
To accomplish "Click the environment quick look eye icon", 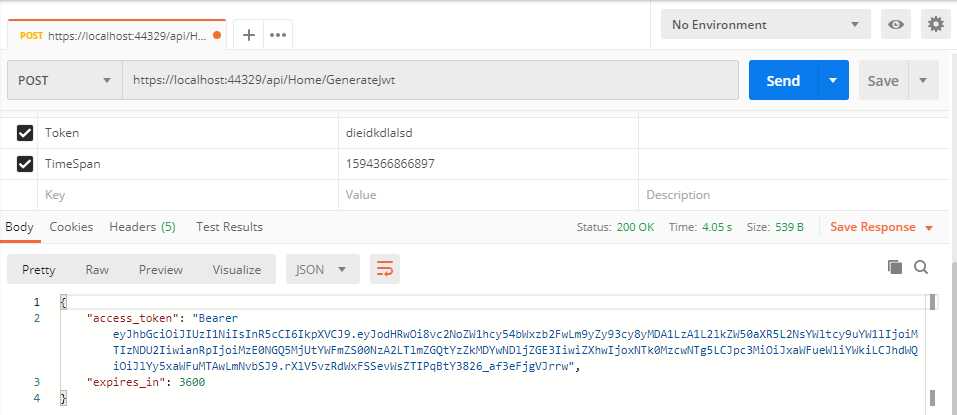I will 896,25.
